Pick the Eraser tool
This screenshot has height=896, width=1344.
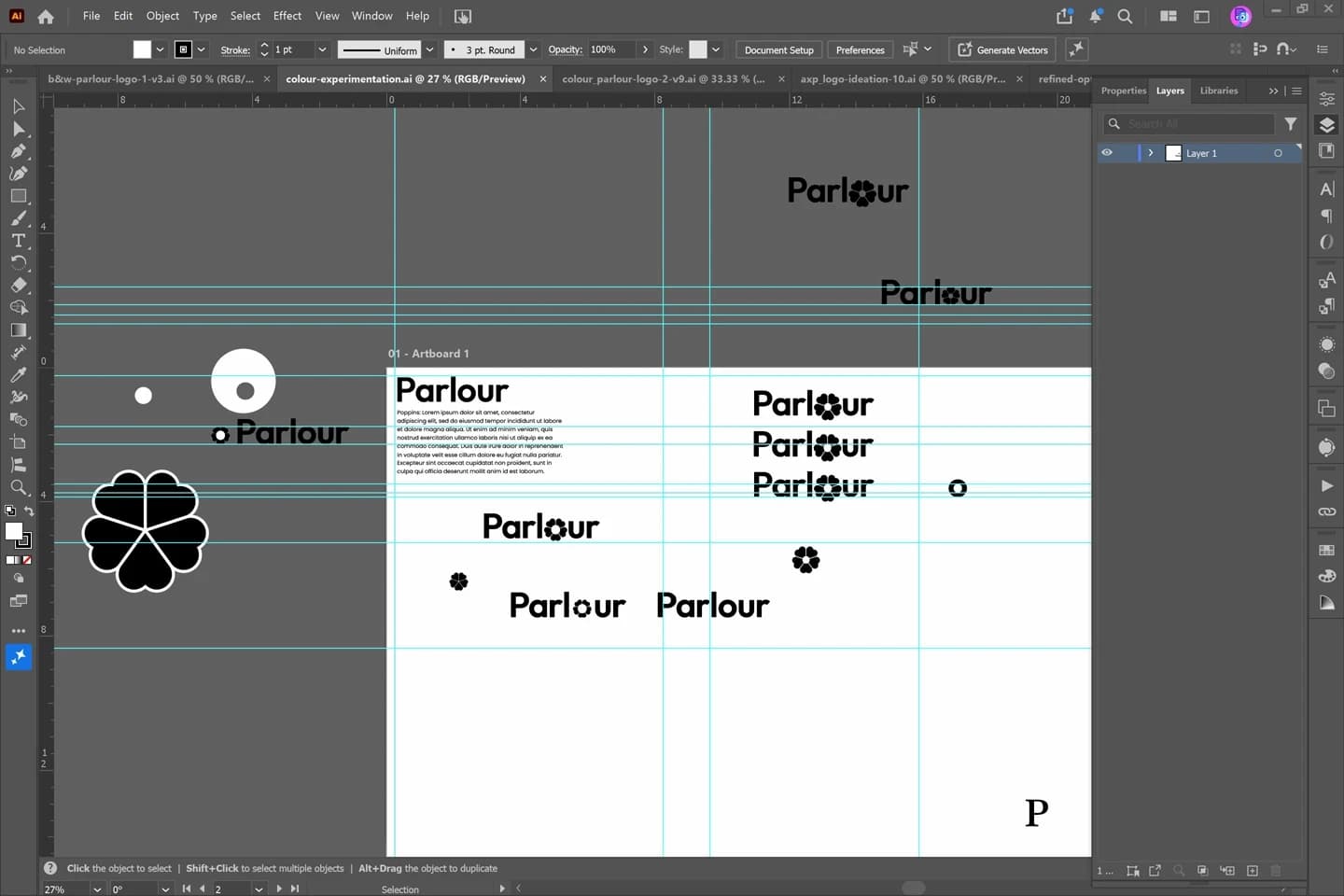[19, 286]
